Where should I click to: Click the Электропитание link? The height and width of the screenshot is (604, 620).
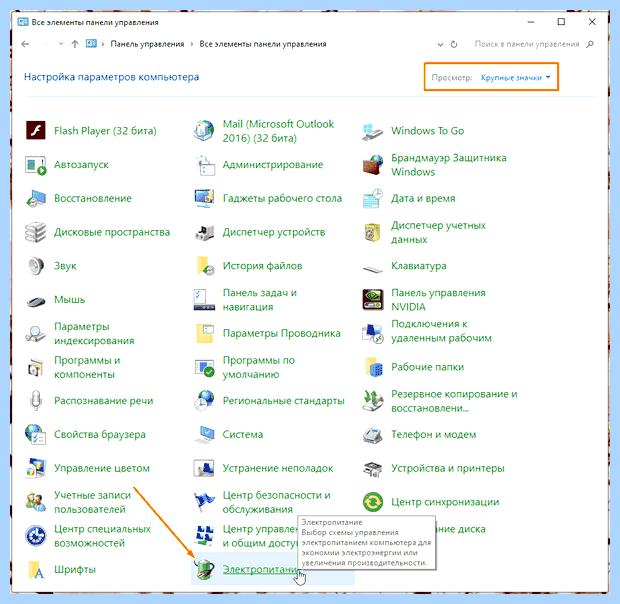point(261,569)
